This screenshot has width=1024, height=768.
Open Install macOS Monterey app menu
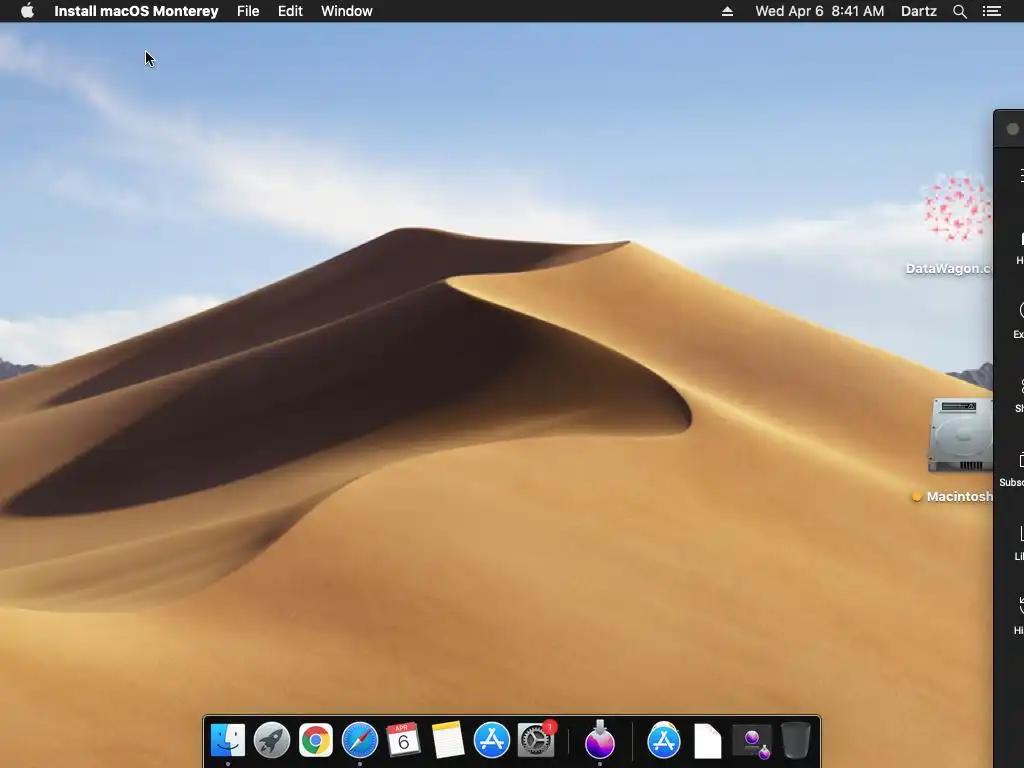136,11
